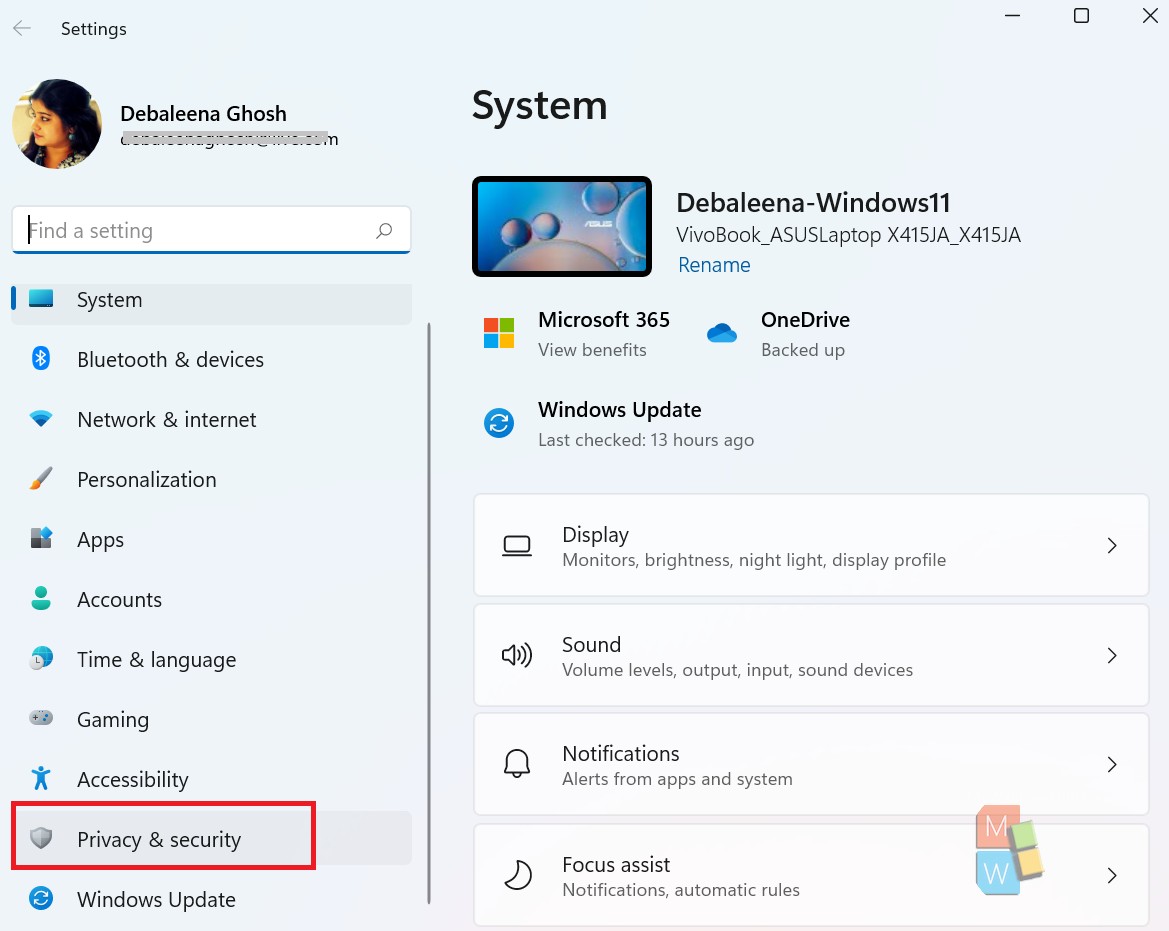Open Notifications alerts settings
Image resolution: width=1169 pixels, height=931 pixels.
tap(811, 764)
